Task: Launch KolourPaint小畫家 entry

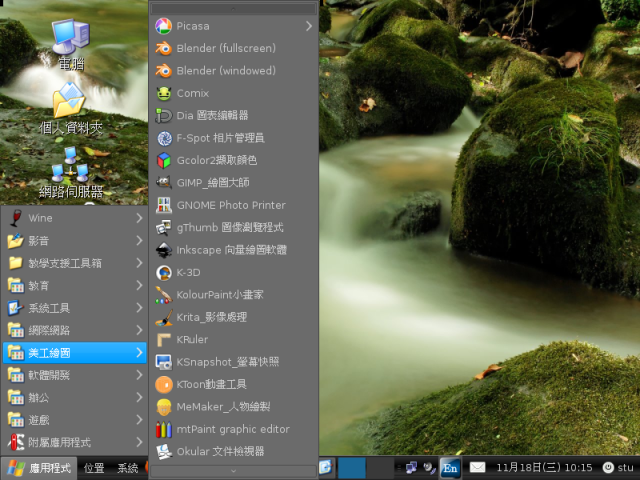Action: (x=233, y=295)
